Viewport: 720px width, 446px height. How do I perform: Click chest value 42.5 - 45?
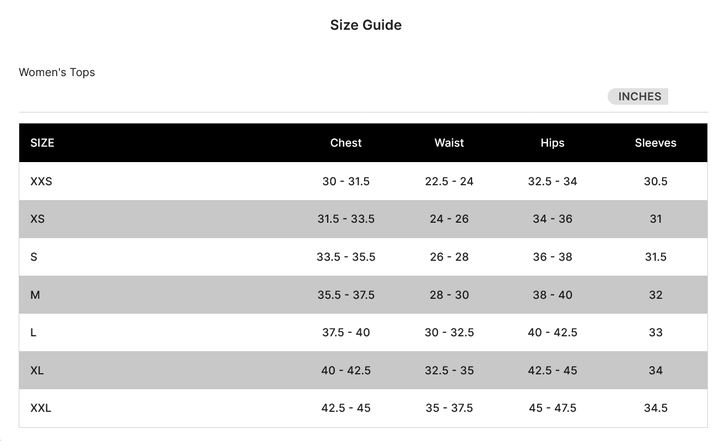pyautogui.click(x=346, y=408)
